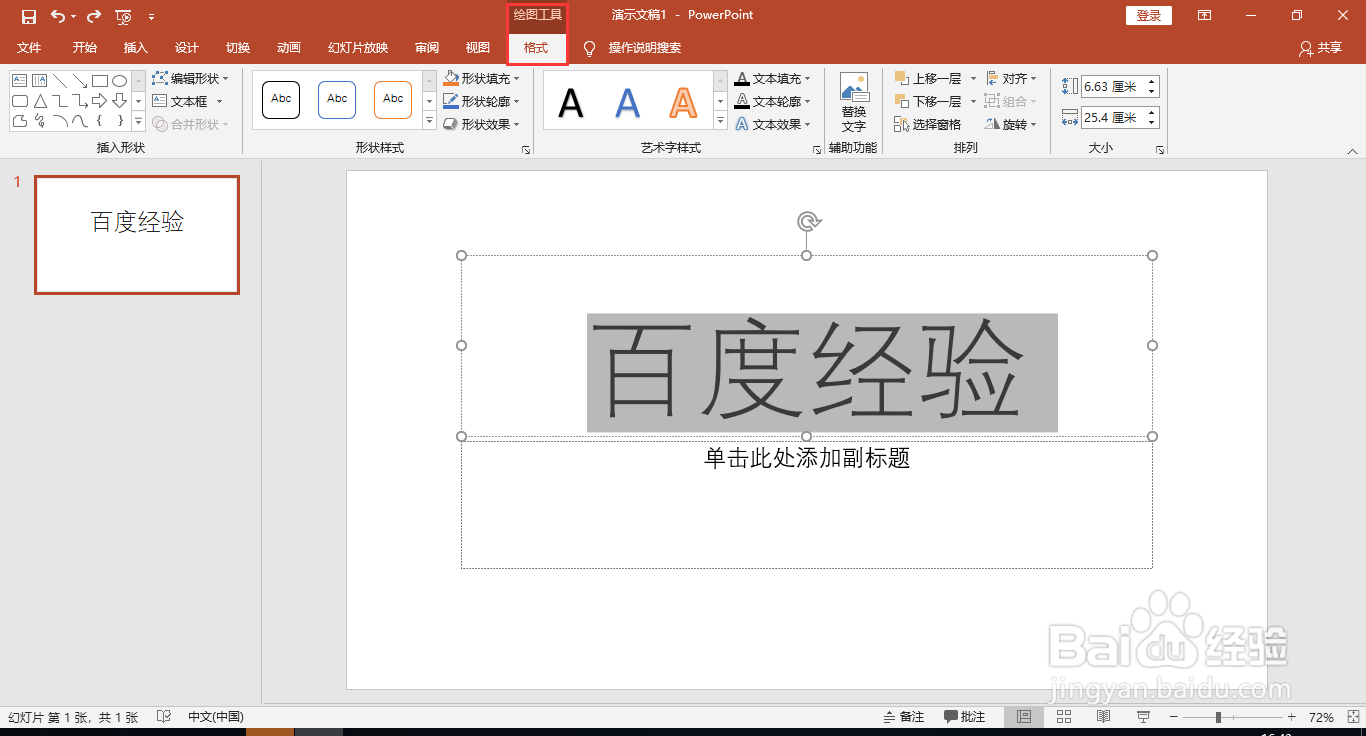Image resolution: width=1366 pixels, height=736 pixels.
Task: Select the oval shape
Action: (119, 80)
